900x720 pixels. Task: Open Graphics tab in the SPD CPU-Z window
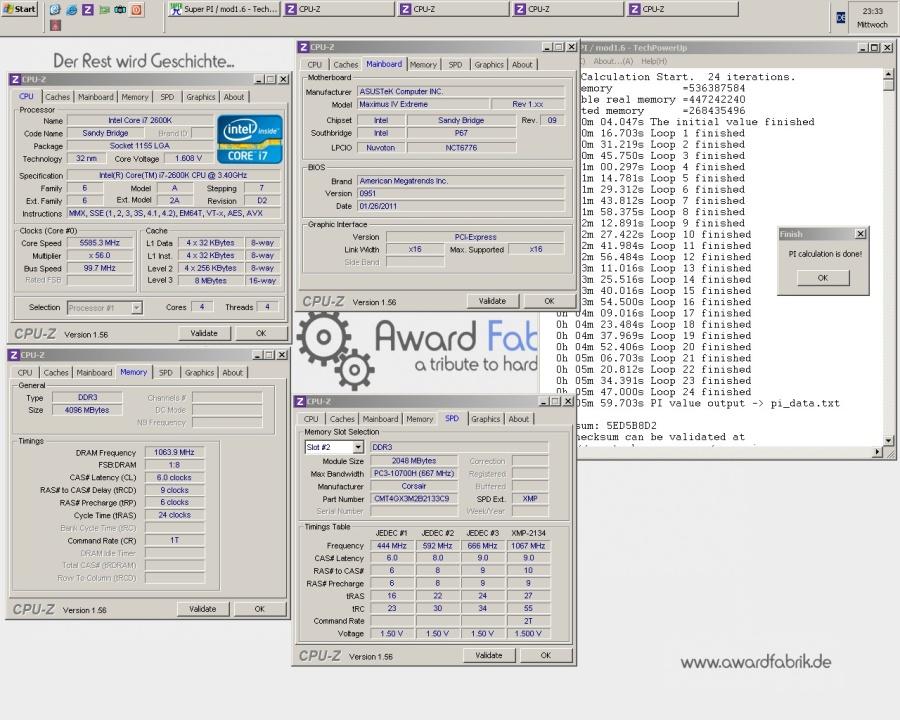pos(486,419)
